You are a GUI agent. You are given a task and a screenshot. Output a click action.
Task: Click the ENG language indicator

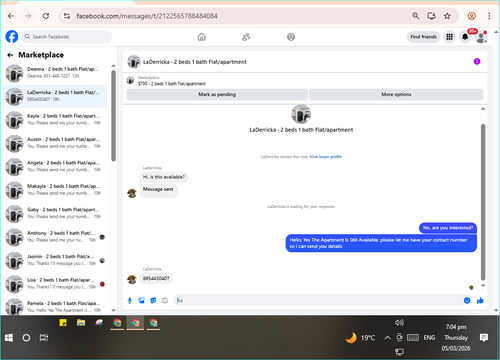[x=429, y=338]
